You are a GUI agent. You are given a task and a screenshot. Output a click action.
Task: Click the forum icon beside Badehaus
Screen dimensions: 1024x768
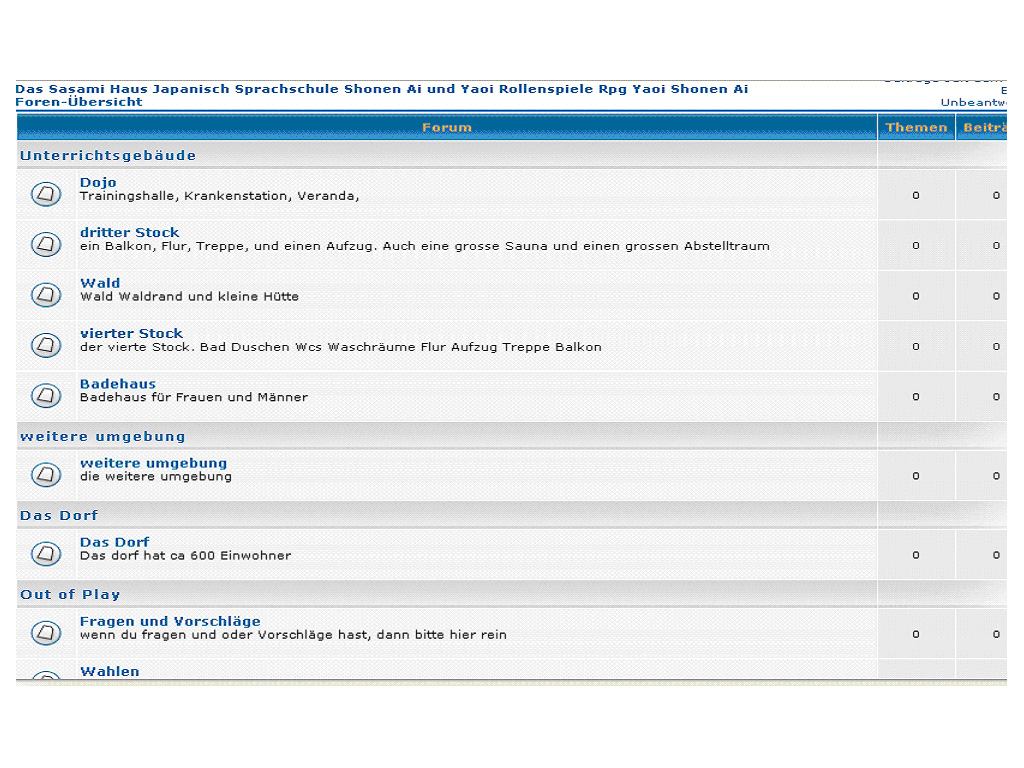[46, 396]
